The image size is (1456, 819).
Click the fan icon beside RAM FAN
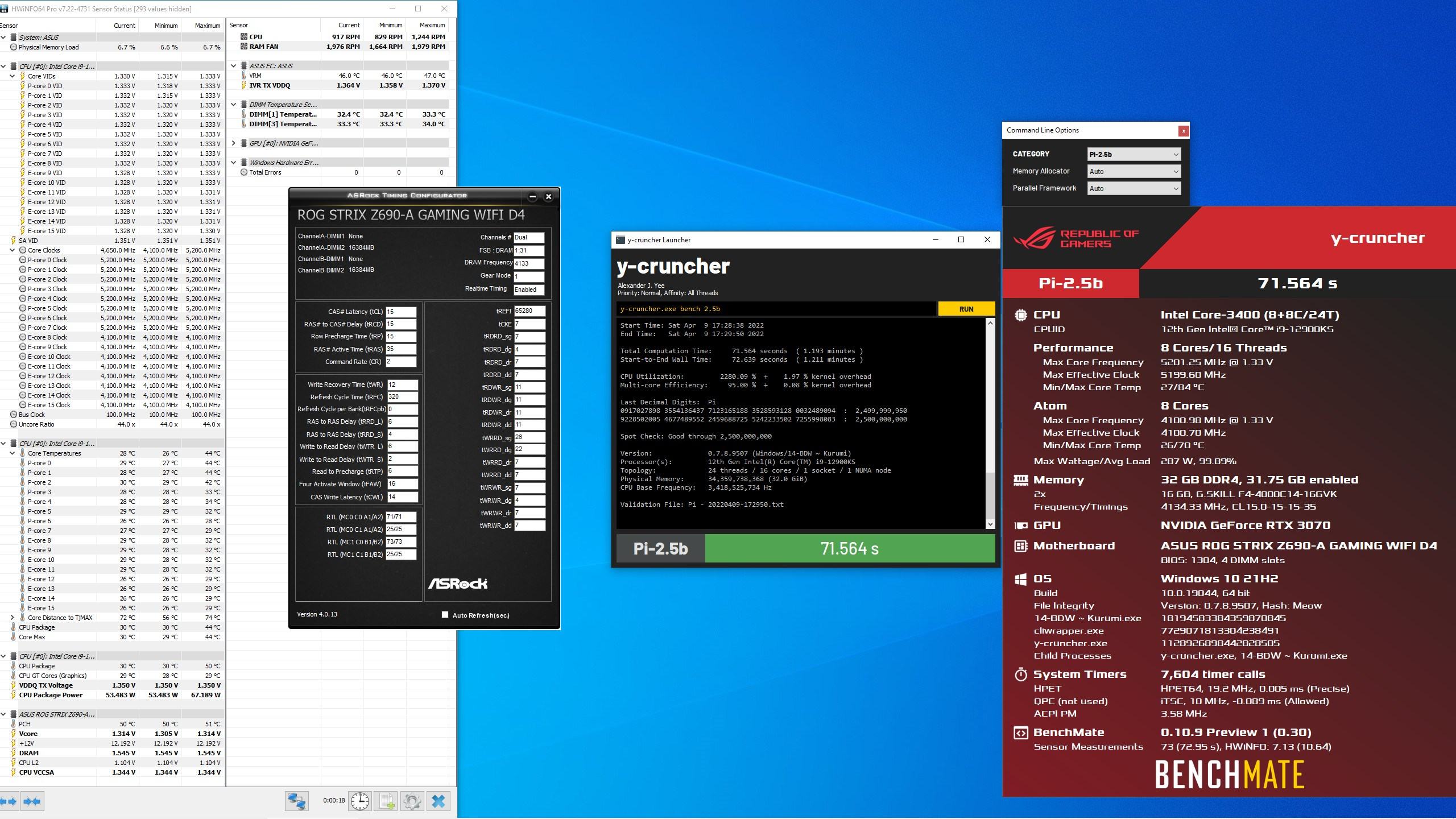[244, 47]
